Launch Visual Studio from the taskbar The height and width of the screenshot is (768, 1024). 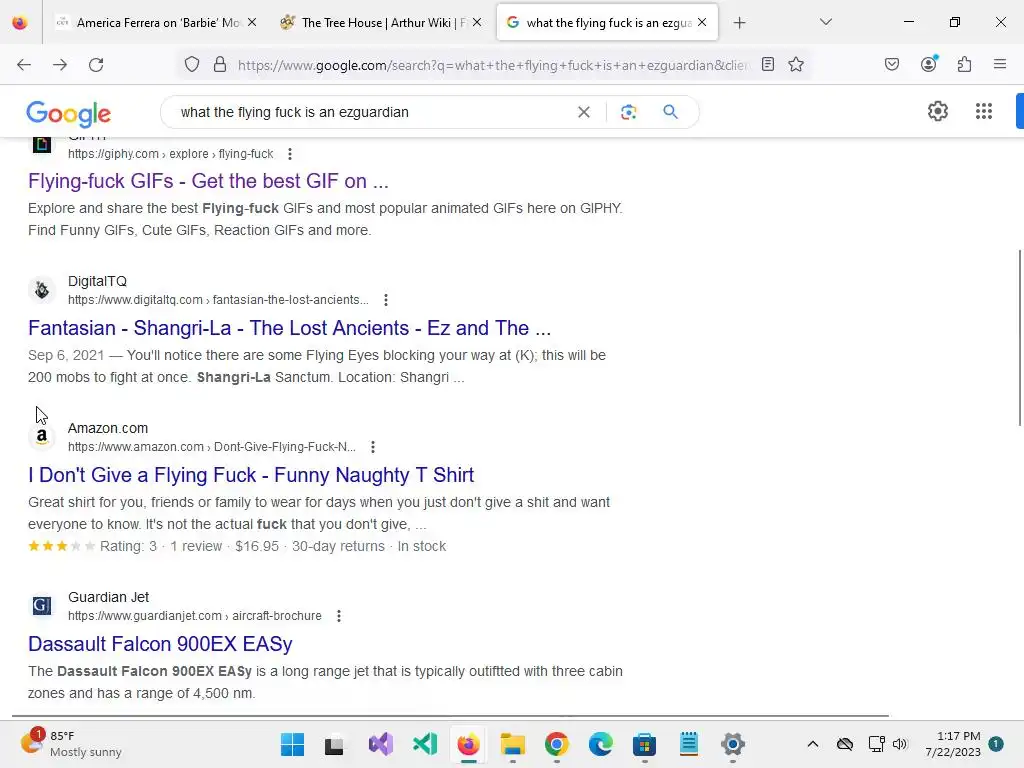[381, 744]
